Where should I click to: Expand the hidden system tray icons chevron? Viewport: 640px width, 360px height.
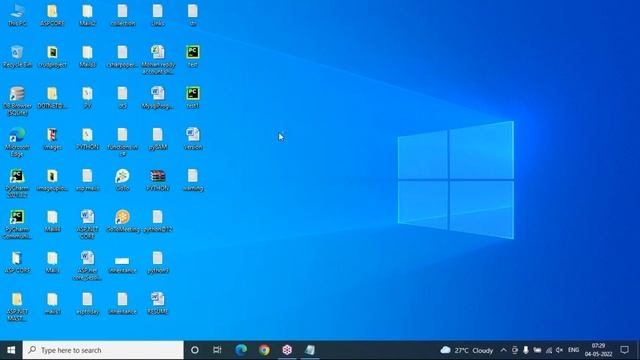(503, 350)
